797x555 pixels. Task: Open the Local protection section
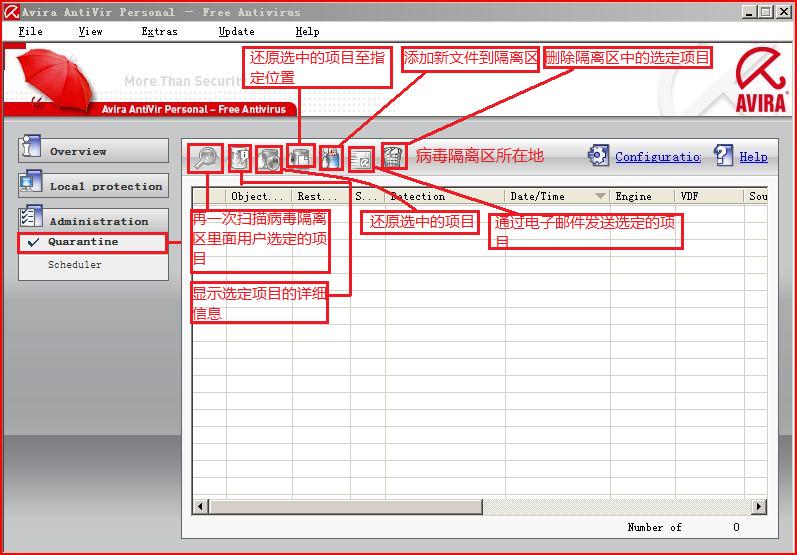click(x=94, y=186)
